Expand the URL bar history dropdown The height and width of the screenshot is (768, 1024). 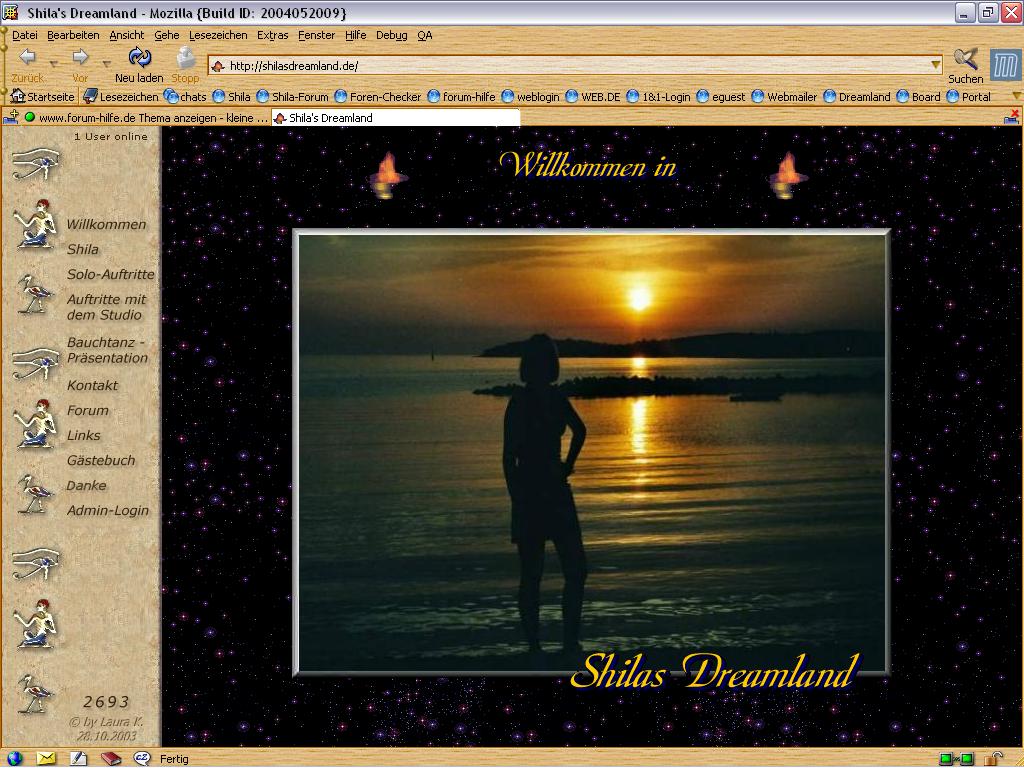point(936,66)
